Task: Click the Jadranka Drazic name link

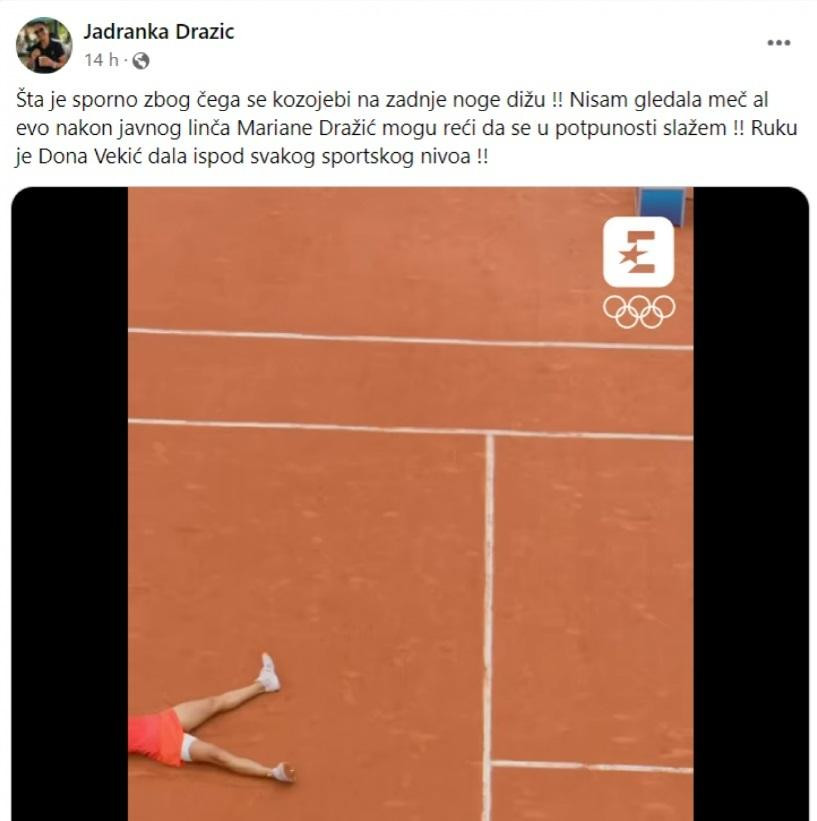Action: (159, 32)
